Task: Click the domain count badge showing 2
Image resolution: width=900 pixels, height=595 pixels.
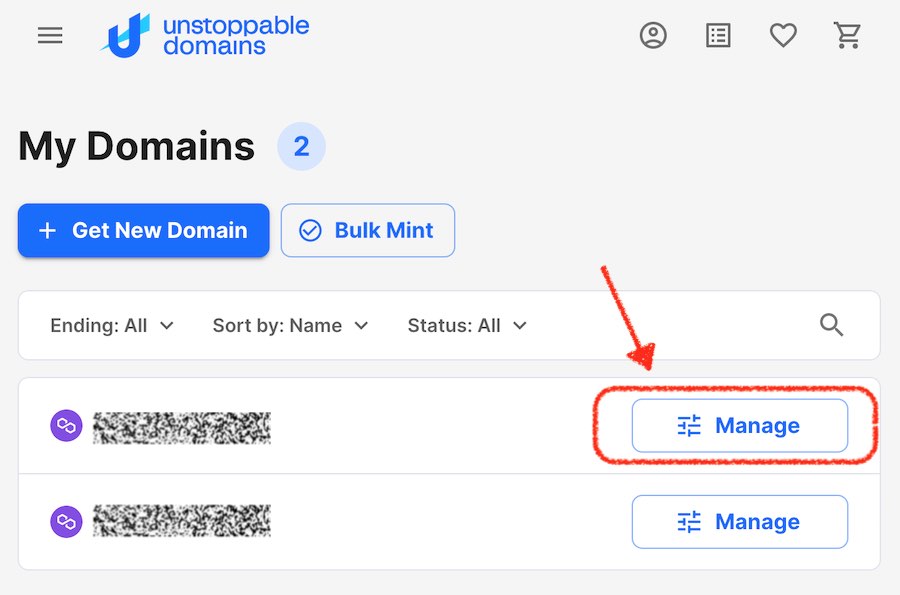Action: (x=301, y=146)
